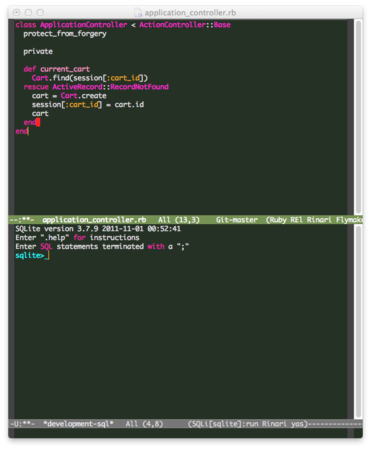Click the rescue ActiveRecord::RecordNotFound line
The height and width of the screenshot is (450, 371).
[96, 87]
